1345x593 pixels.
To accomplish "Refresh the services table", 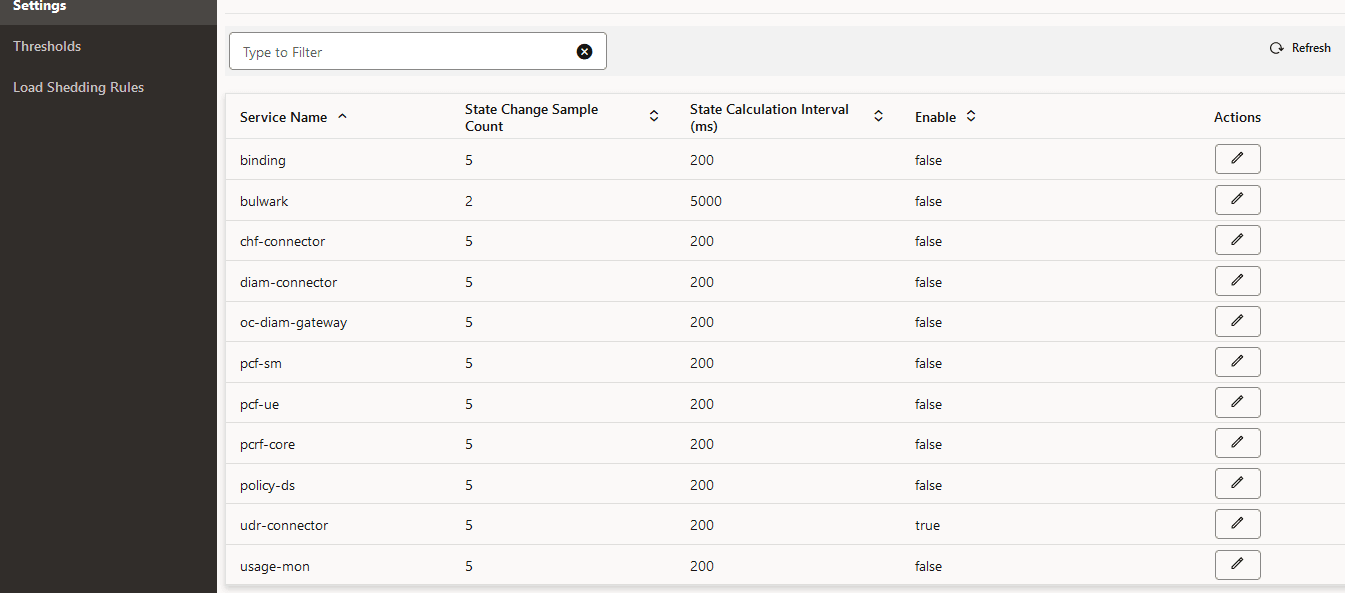I will (x=1299, y=47).
